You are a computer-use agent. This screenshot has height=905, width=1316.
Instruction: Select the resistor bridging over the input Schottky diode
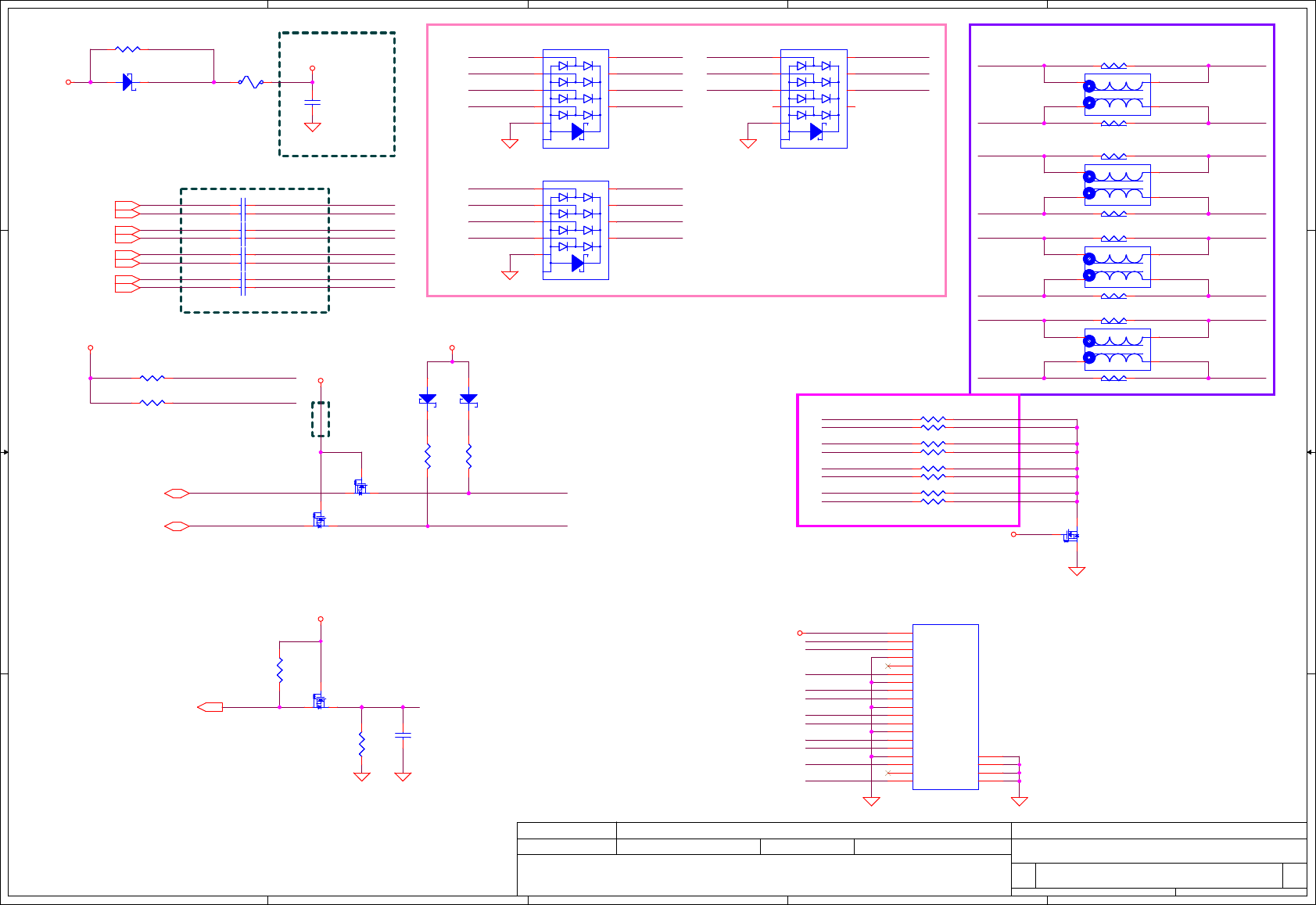click(127, 49)
